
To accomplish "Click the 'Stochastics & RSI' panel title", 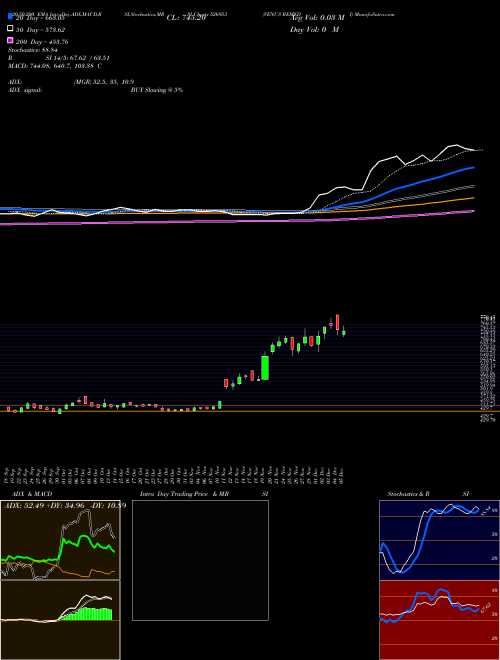I will pyautogui.click(x=428, y=494).
